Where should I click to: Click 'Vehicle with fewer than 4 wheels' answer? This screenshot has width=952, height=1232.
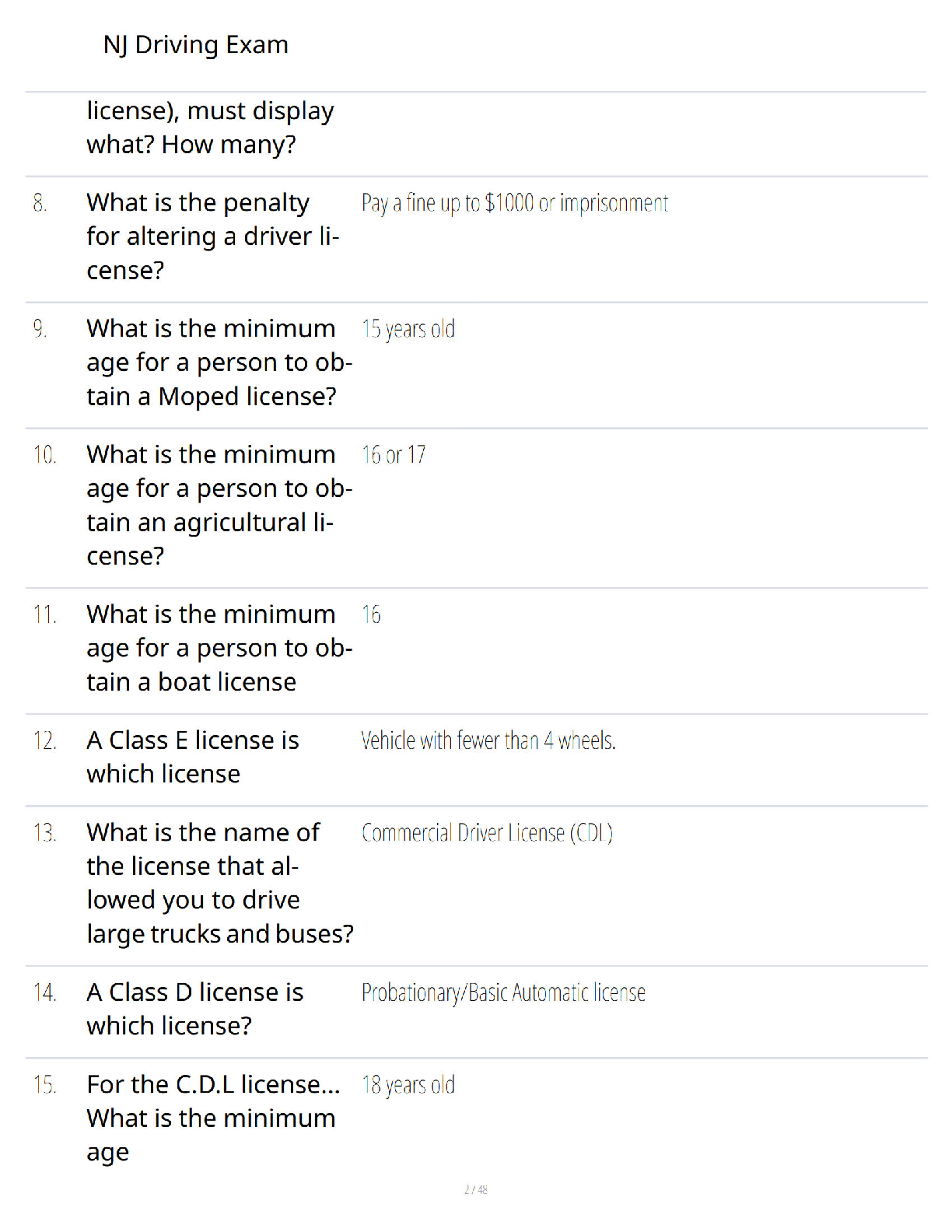point(488,741)
